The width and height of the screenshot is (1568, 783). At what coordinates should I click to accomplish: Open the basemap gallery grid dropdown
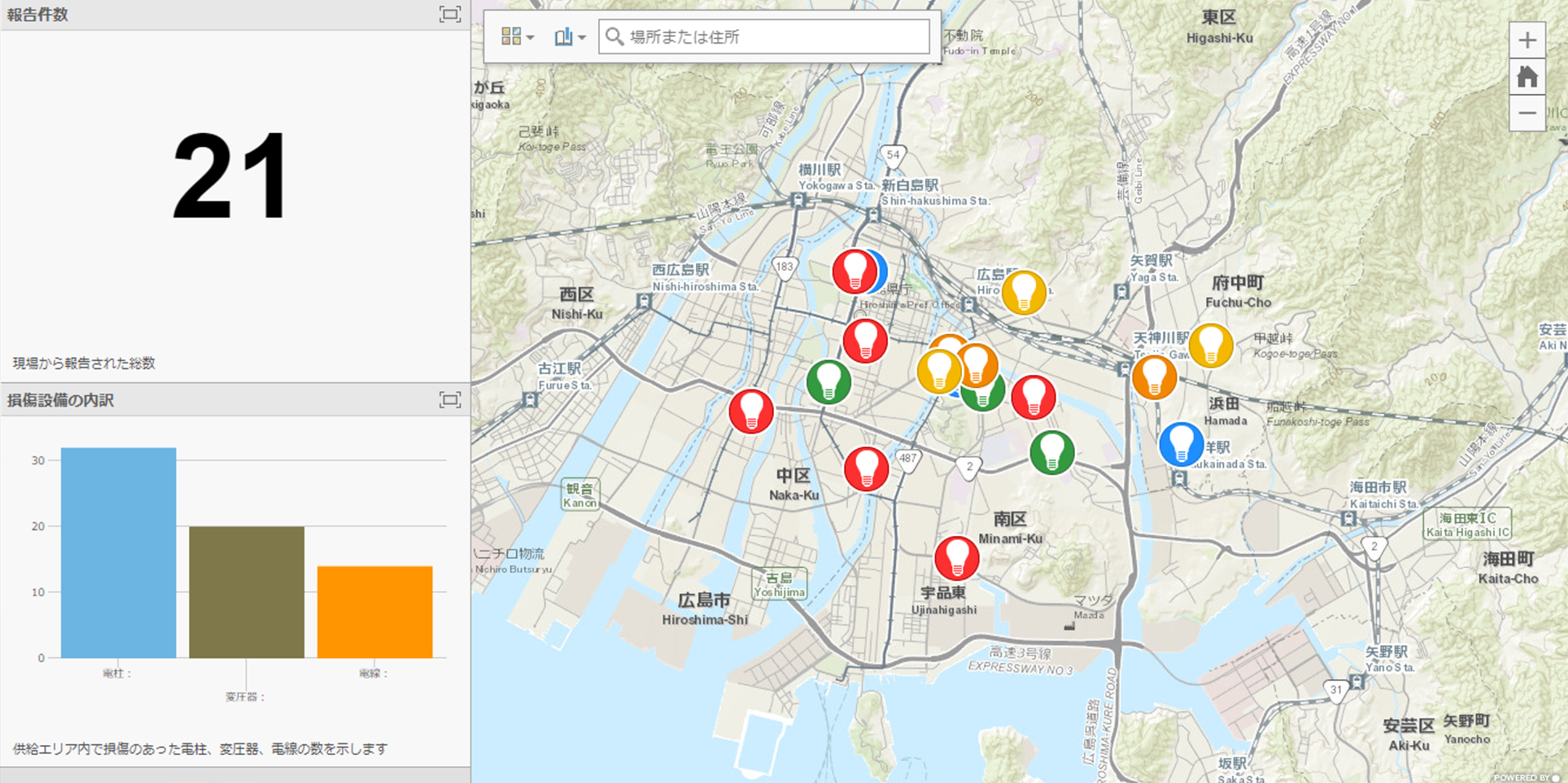pos(517,37)
